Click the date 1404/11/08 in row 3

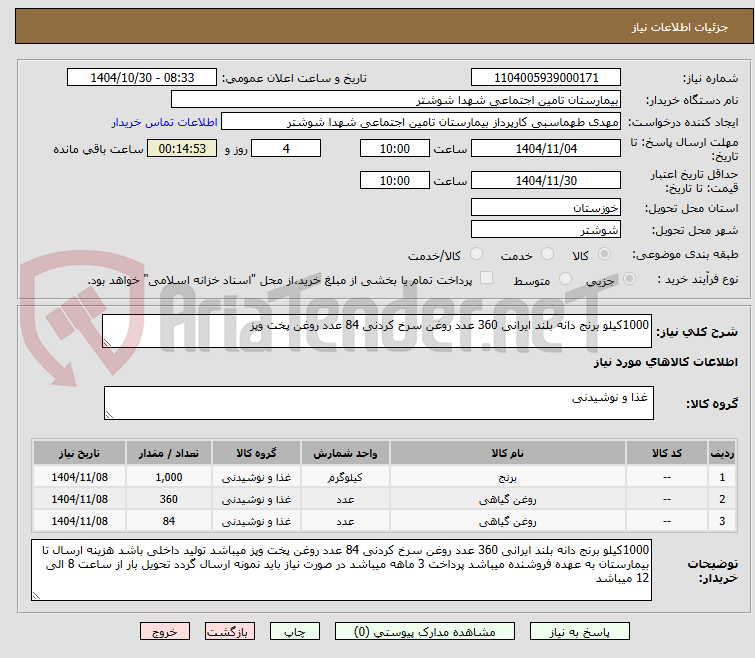[79, 521]
